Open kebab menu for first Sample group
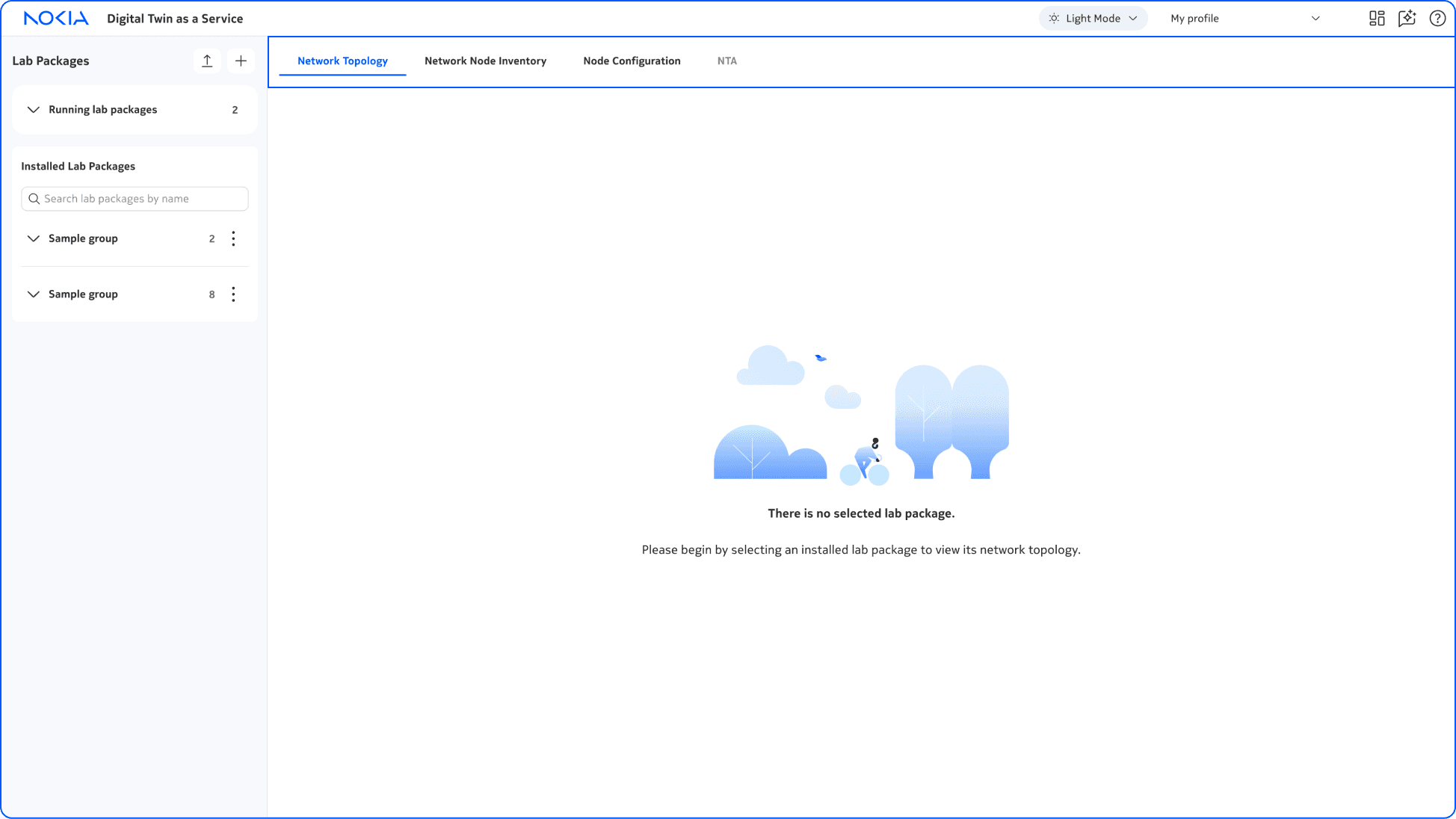The width and height of the screenshot is (1456, 819). (233, 238)
